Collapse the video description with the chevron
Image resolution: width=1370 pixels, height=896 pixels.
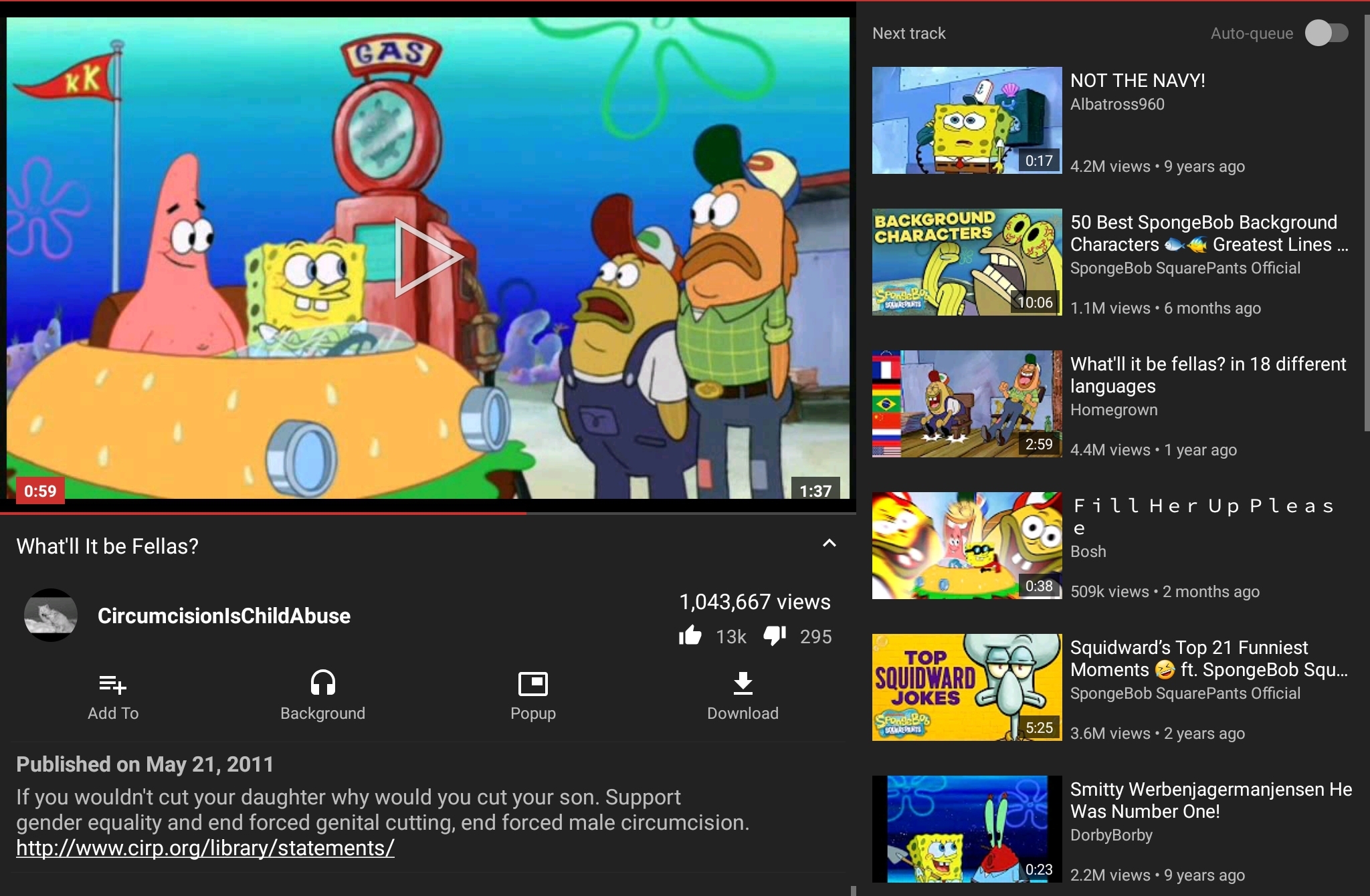(x=829, y=544)
